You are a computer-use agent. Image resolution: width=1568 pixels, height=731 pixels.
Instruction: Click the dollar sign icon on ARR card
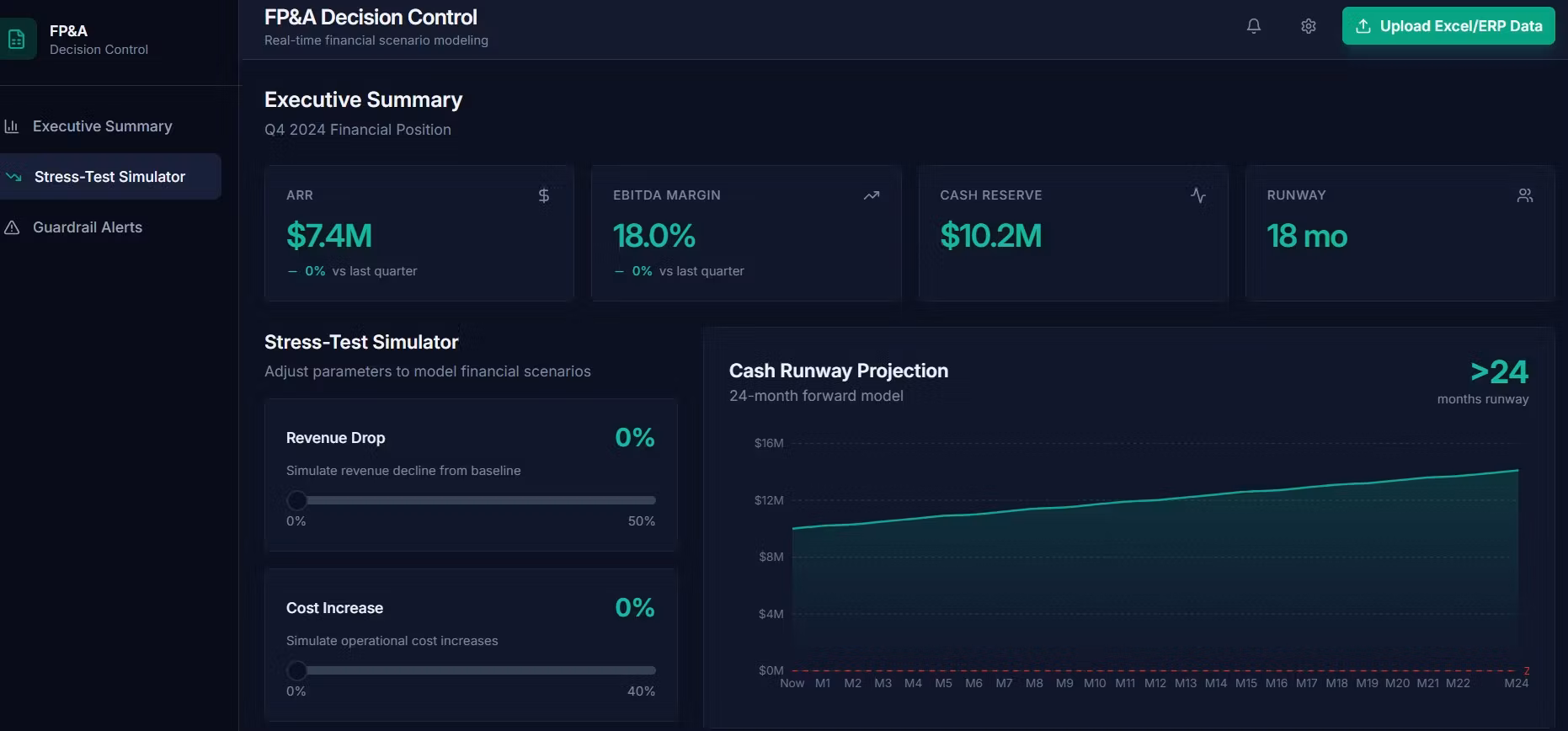tap(544, 195)
